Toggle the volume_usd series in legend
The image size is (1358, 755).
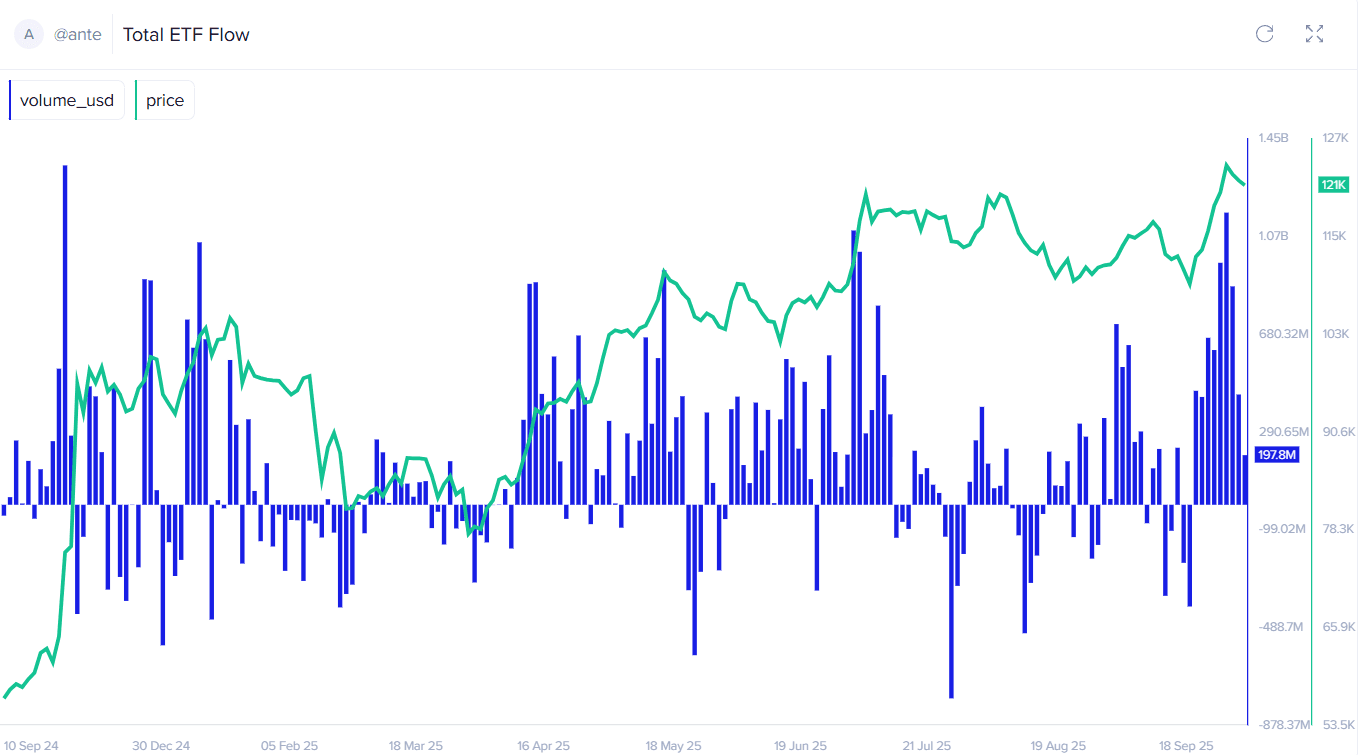(x=67, y=101)
